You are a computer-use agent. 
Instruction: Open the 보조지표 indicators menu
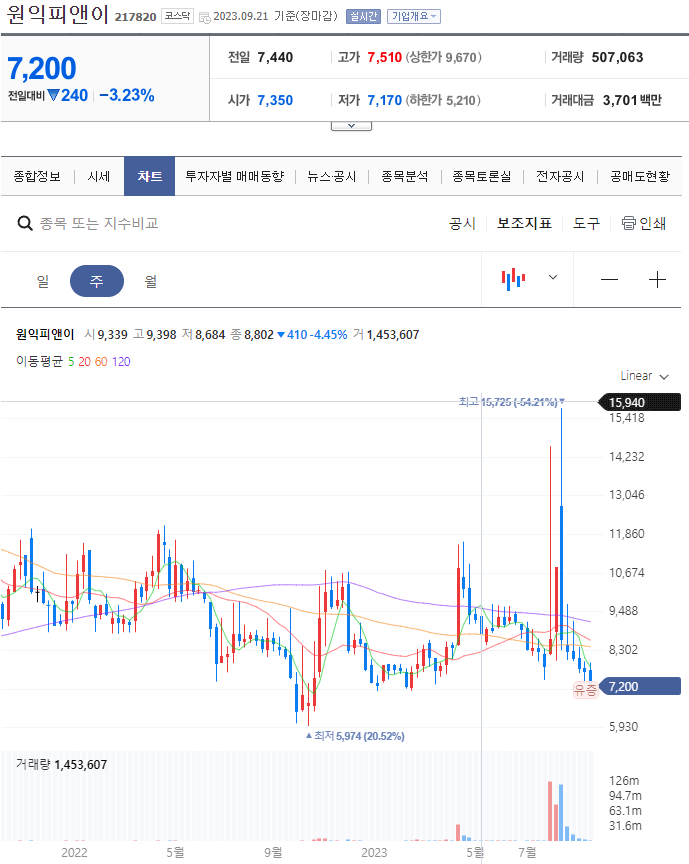click(x=524, y=223)
